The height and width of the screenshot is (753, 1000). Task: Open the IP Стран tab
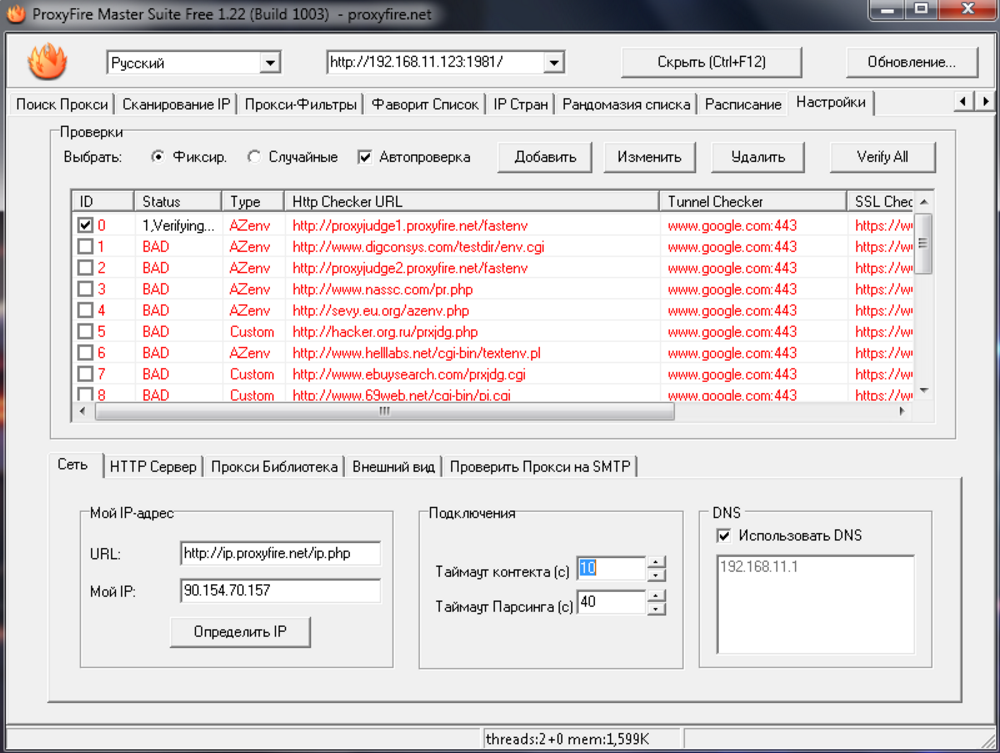(x=520, y=104)
